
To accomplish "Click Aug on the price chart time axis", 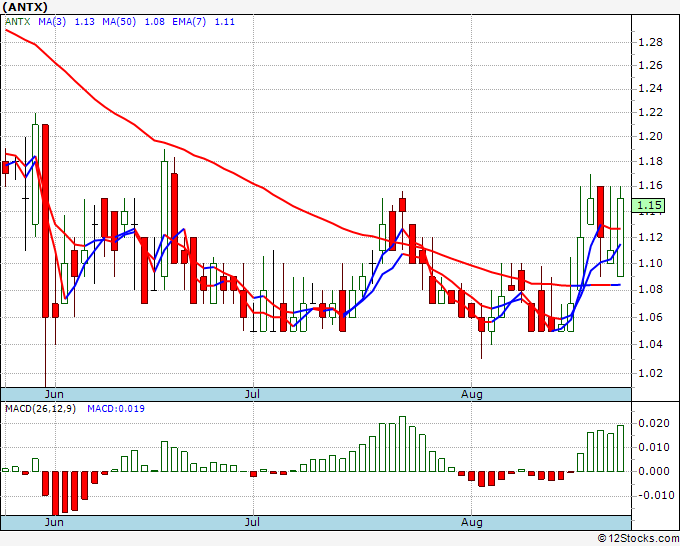I will (x=471, y=394).
